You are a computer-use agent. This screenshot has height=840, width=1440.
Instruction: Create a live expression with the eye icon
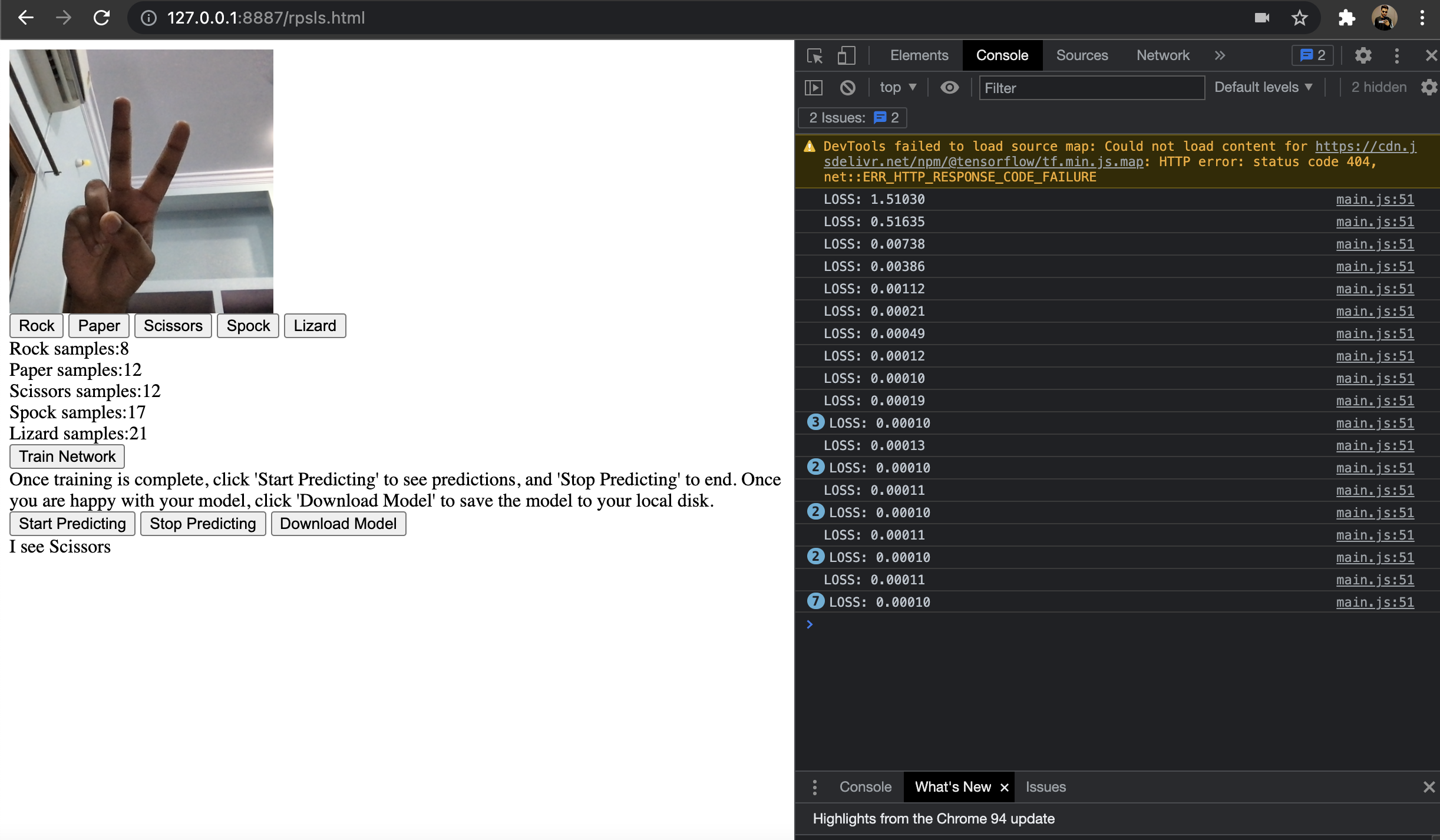pyautogui.click(x=949, y=87)
